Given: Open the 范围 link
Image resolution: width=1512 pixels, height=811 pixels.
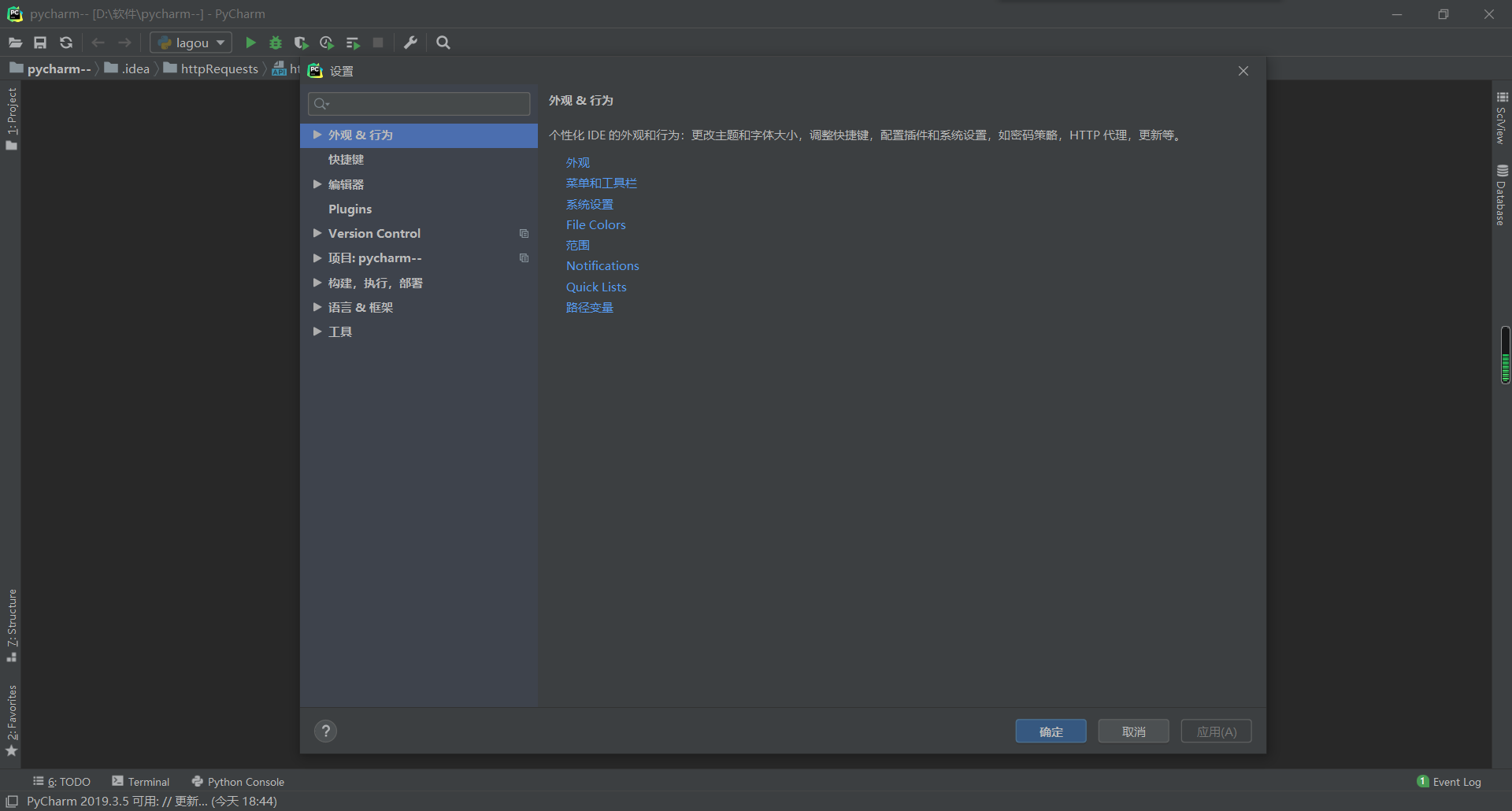Looking at the screenshot, I should tap(577, 245).
